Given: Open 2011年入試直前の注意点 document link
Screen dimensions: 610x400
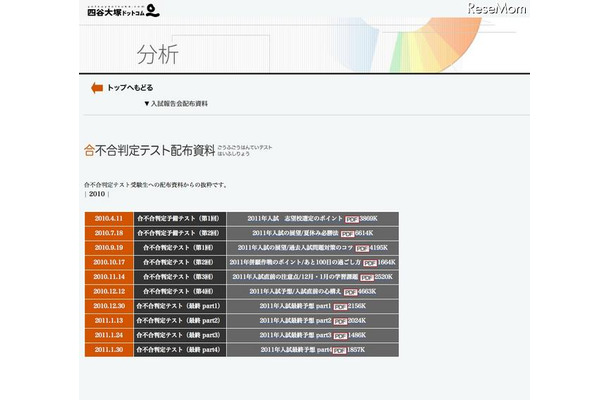Looking at the screenshot, I should click(295, 277).
